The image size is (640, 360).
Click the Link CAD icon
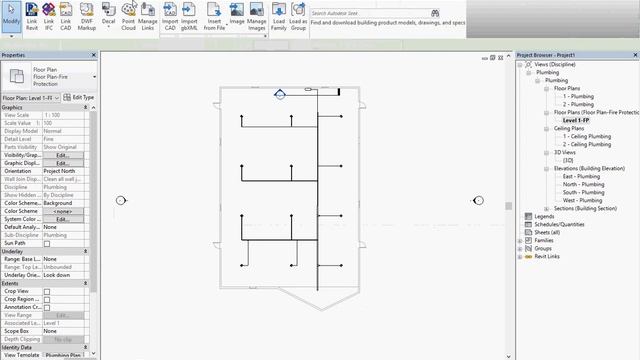(66, 9)
